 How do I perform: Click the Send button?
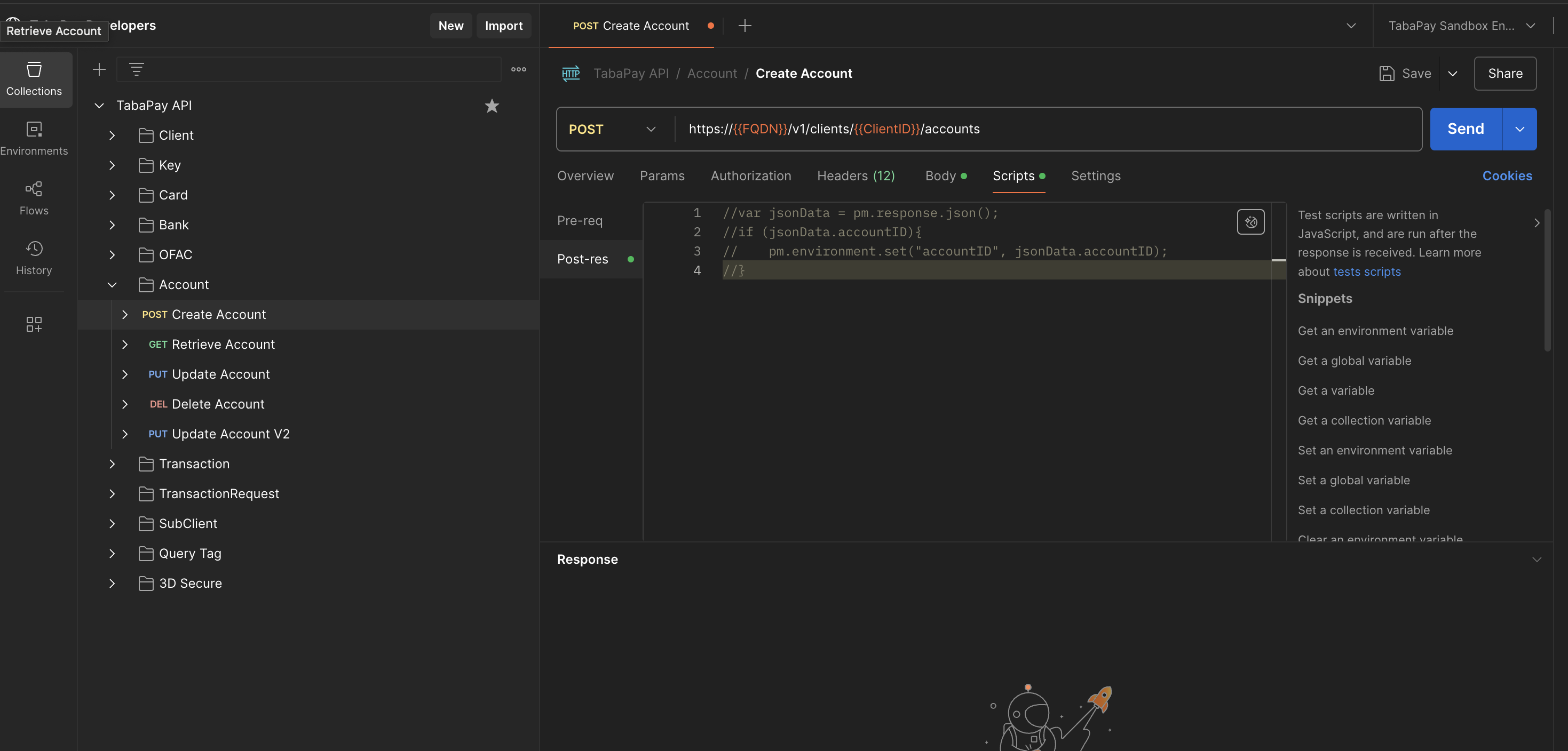tap(1464, 129)
